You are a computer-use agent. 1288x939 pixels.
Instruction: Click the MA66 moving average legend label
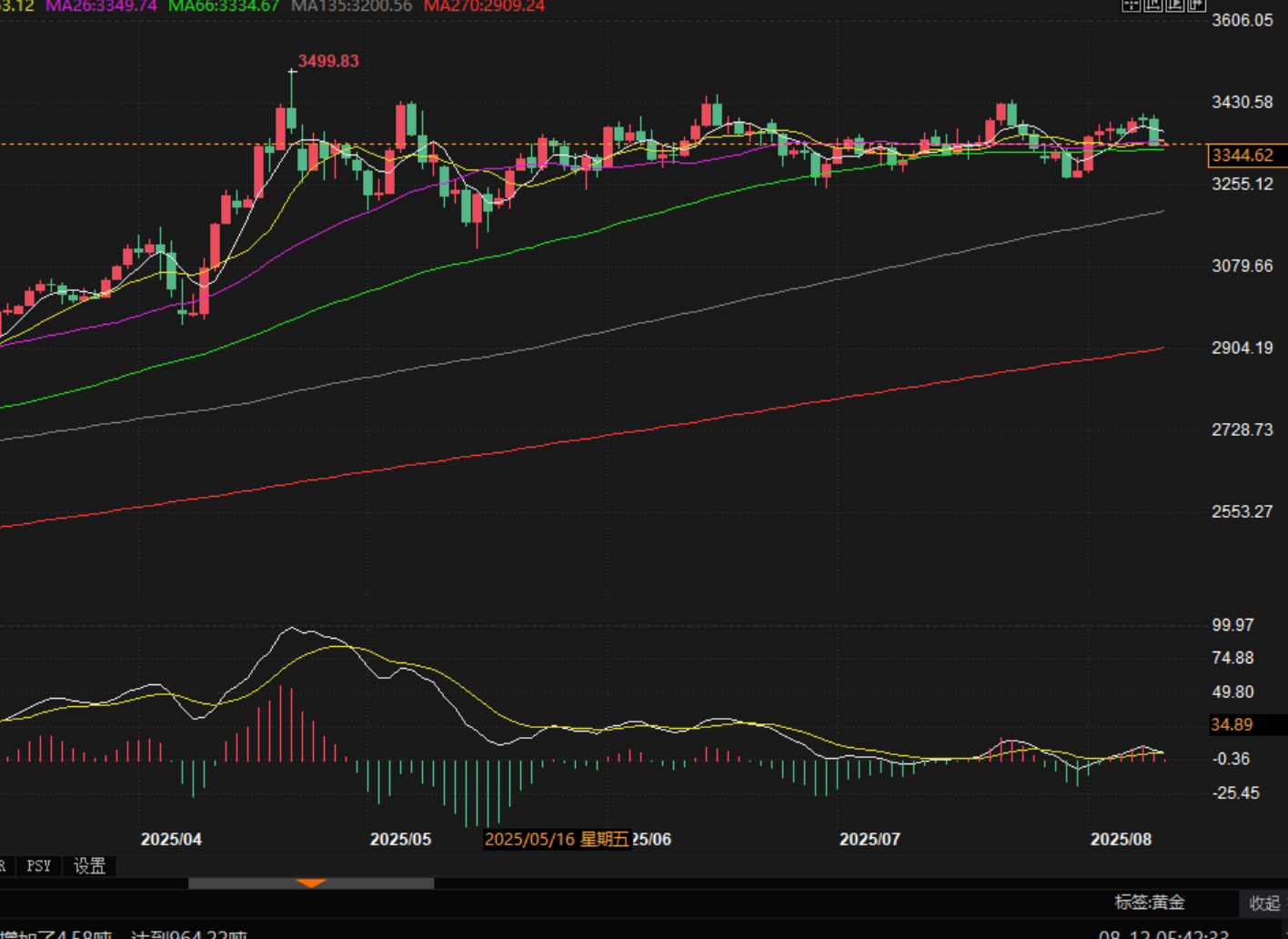(224, 6)
